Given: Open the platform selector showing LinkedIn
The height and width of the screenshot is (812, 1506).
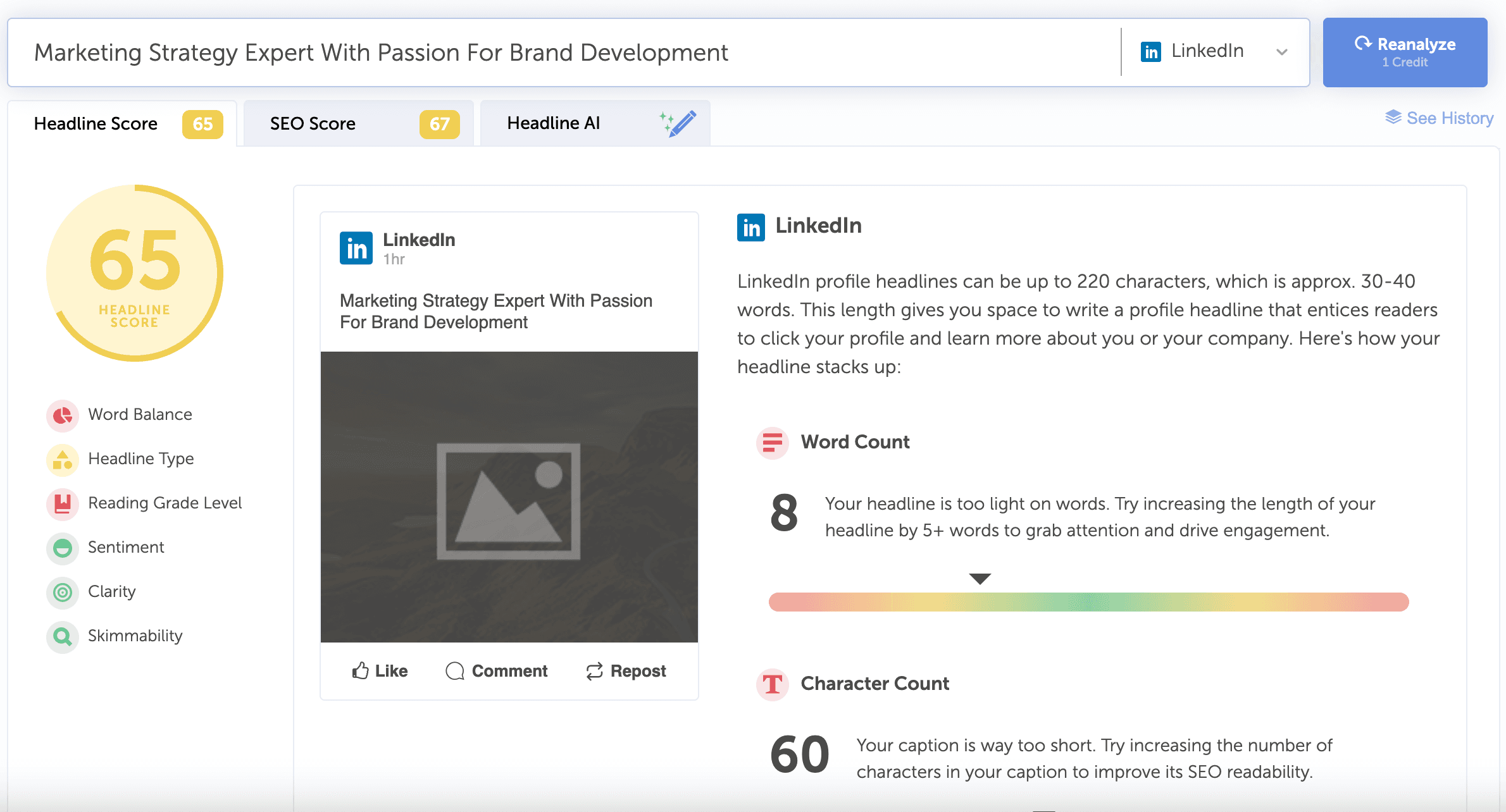Looking at the screenshot, I should [x=1206, y=52].
